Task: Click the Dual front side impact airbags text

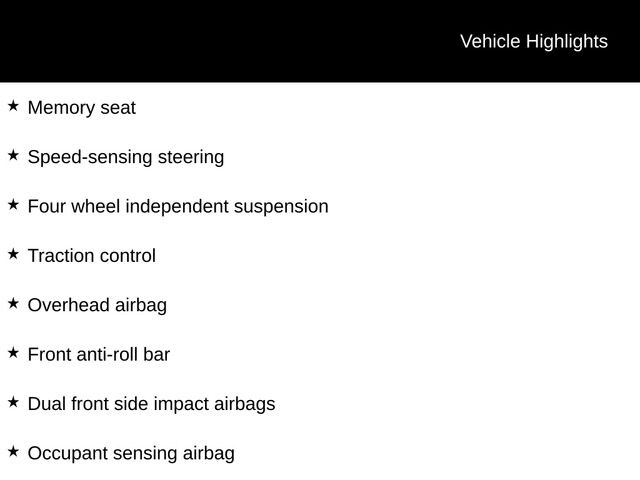Action: tap(151, 404)
